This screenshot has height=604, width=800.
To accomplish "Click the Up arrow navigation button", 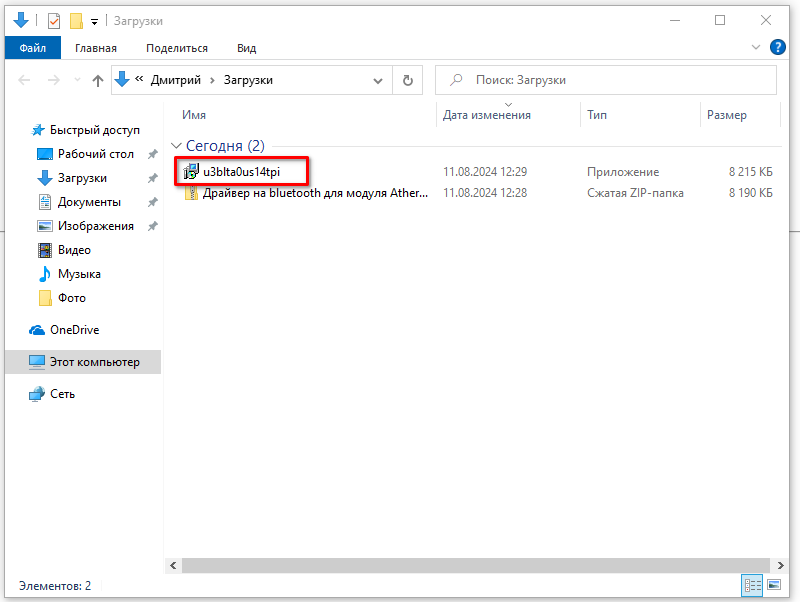I will [98, 80].
